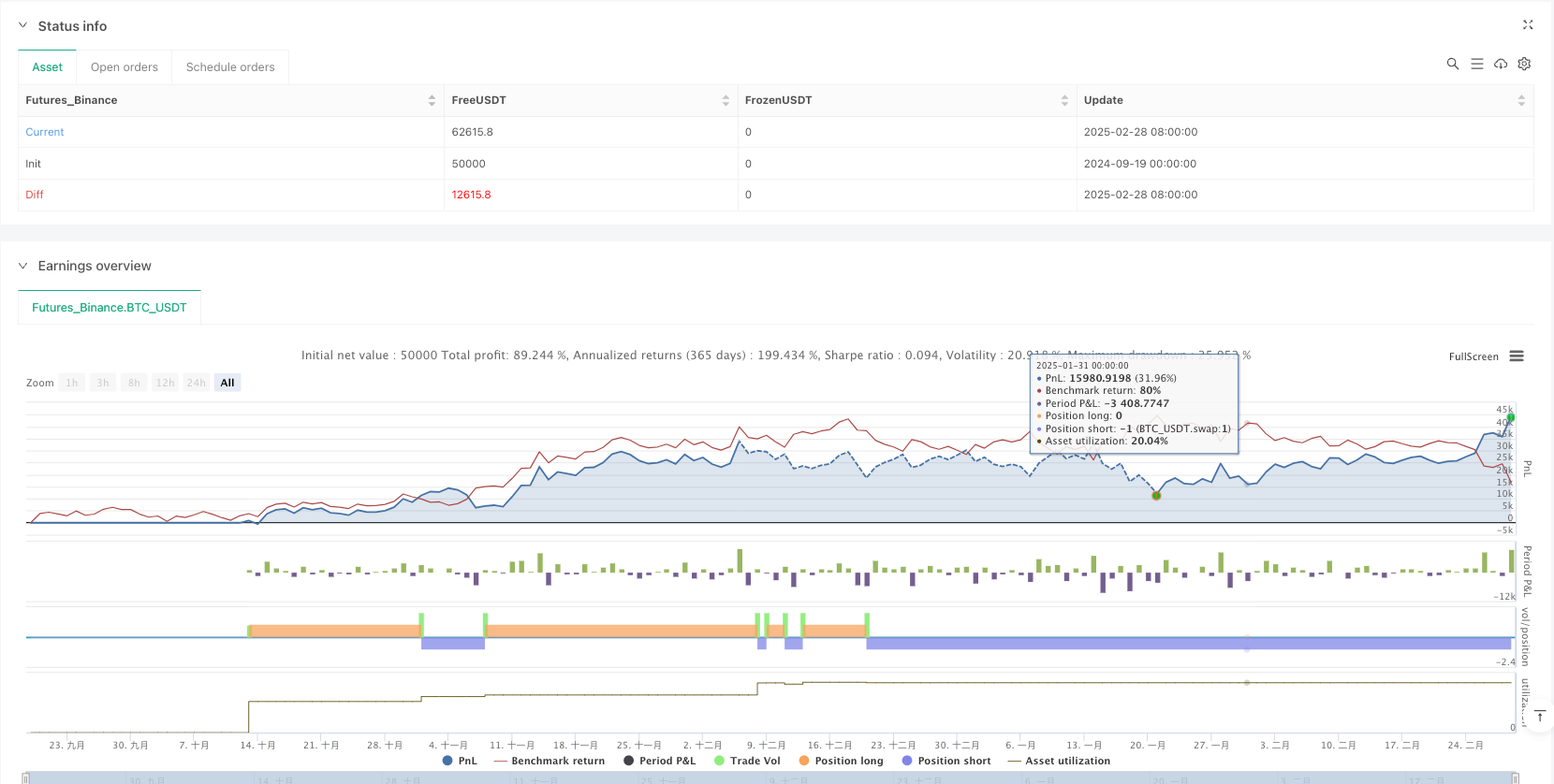
Task: Click the scroll-to-top arrow icon
Action: point(1540,716)
